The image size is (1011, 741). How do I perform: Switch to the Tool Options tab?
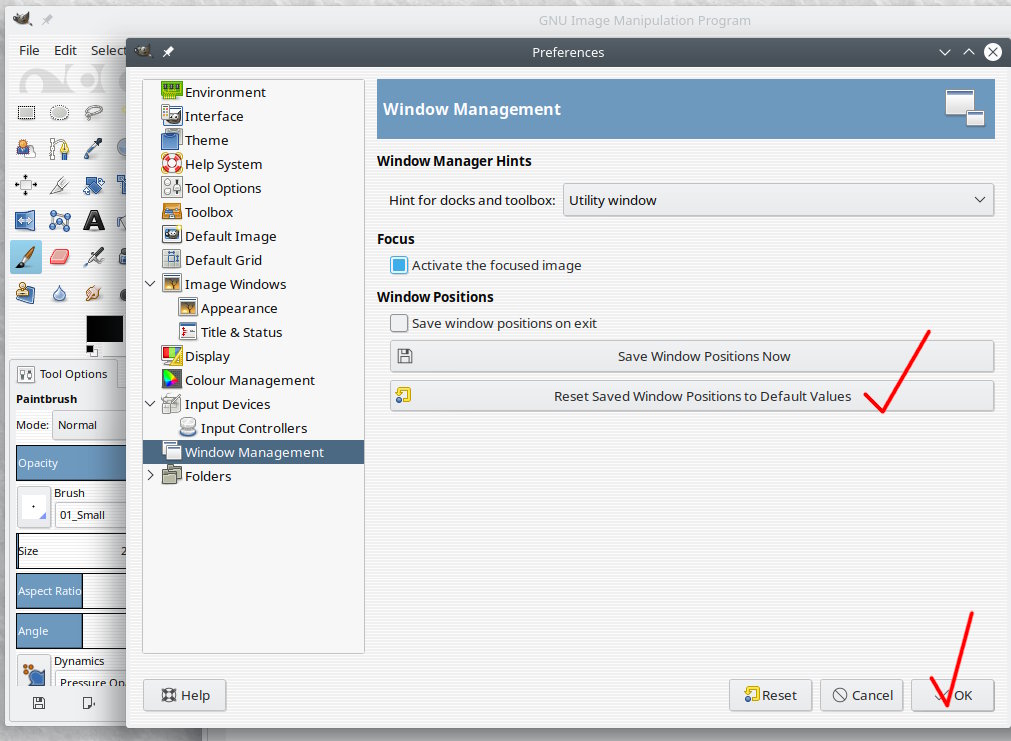63,374
